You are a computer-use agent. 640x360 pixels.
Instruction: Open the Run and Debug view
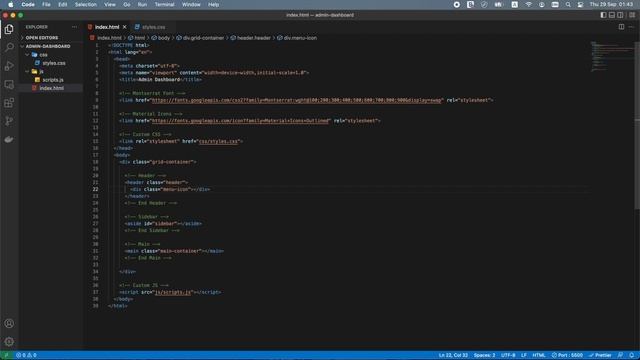9,66
